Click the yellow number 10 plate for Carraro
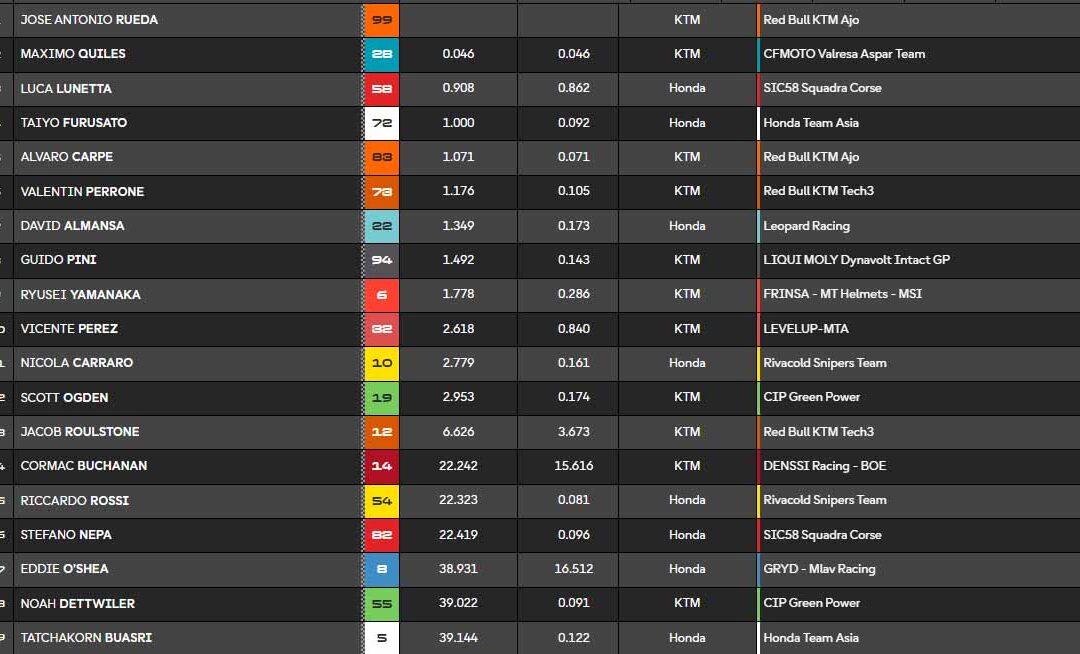The image size is (1080, 654). point(381,363)
